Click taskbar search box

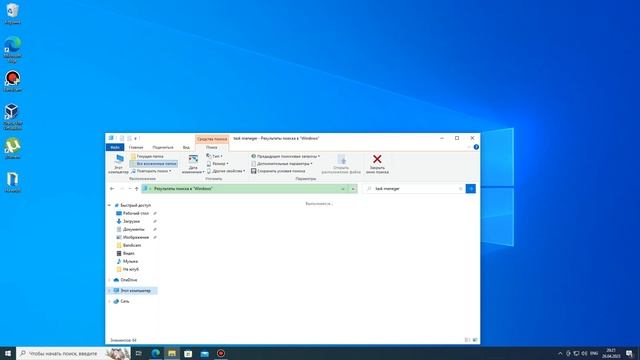point(73,353)
